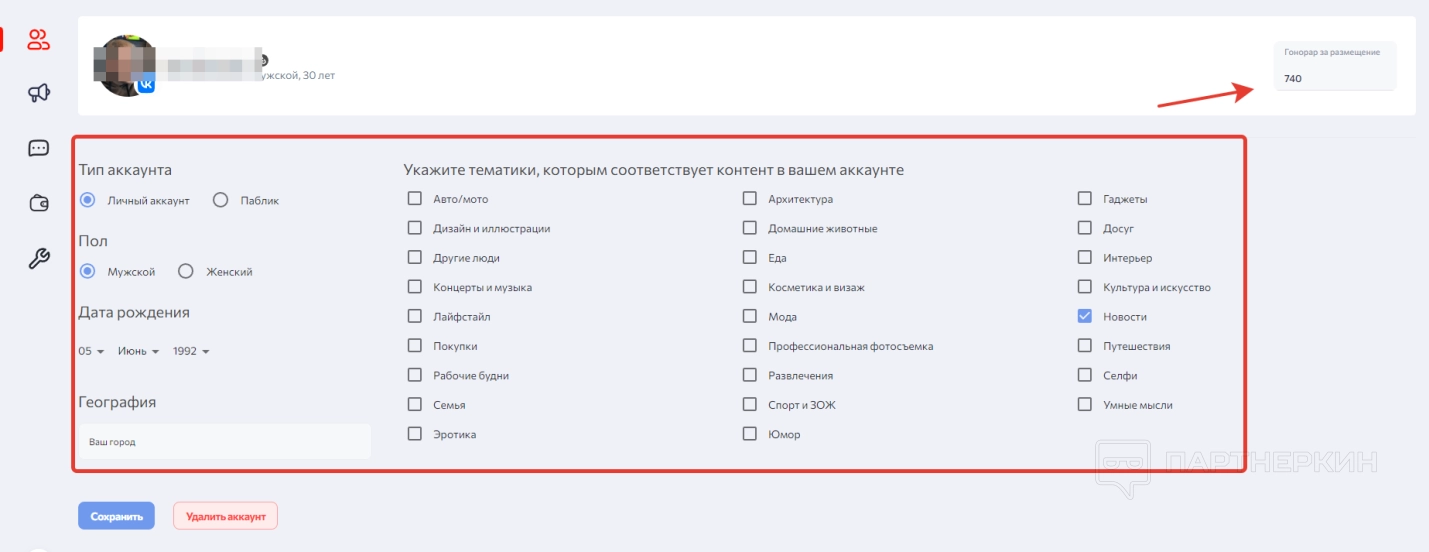Expand the birth month dropdown Июнь
This screenshot has width=1429, height=552.
click(x=138, y=351)
